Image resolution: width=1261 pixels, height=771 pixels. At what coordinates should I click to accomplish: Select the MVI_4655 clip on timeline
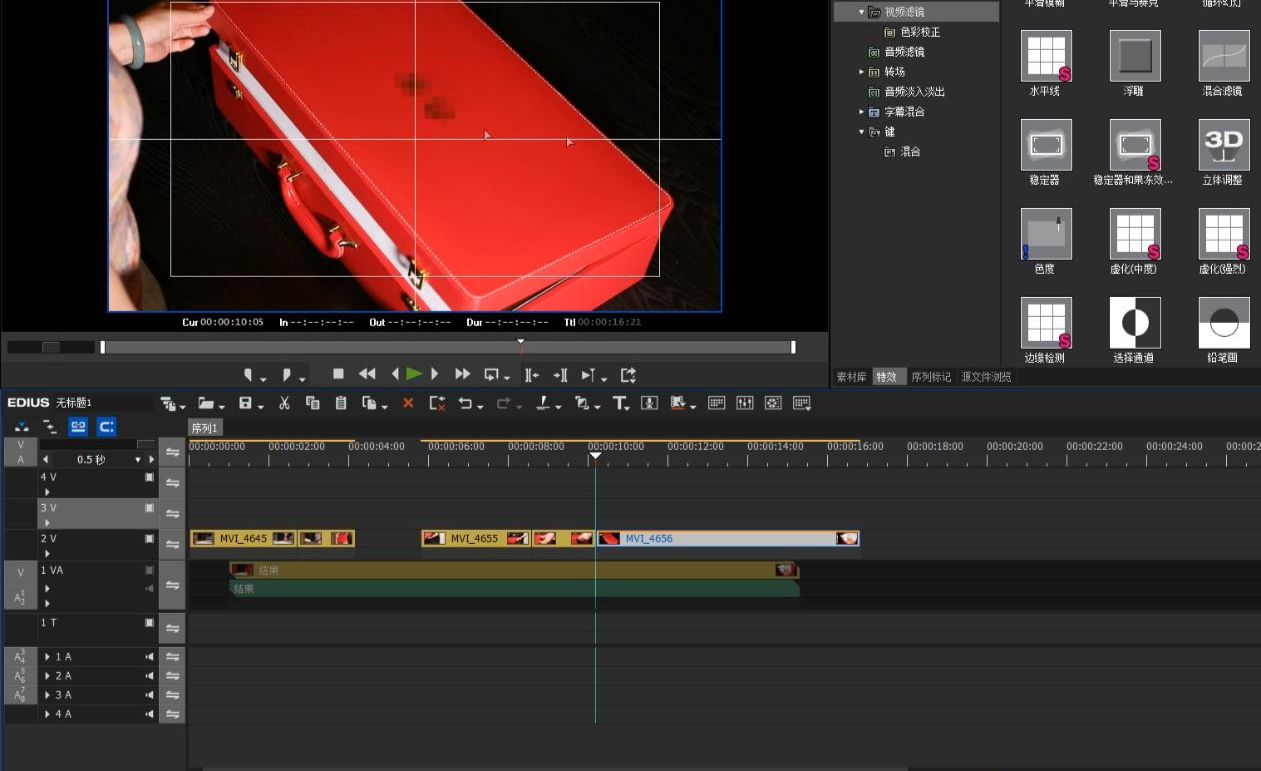click(x=474, y=538)
